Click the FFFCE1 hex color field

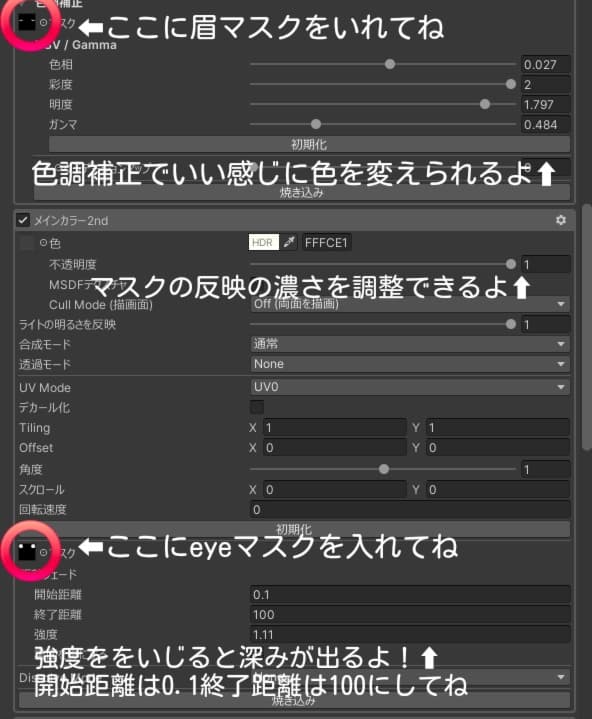(326, 242)
